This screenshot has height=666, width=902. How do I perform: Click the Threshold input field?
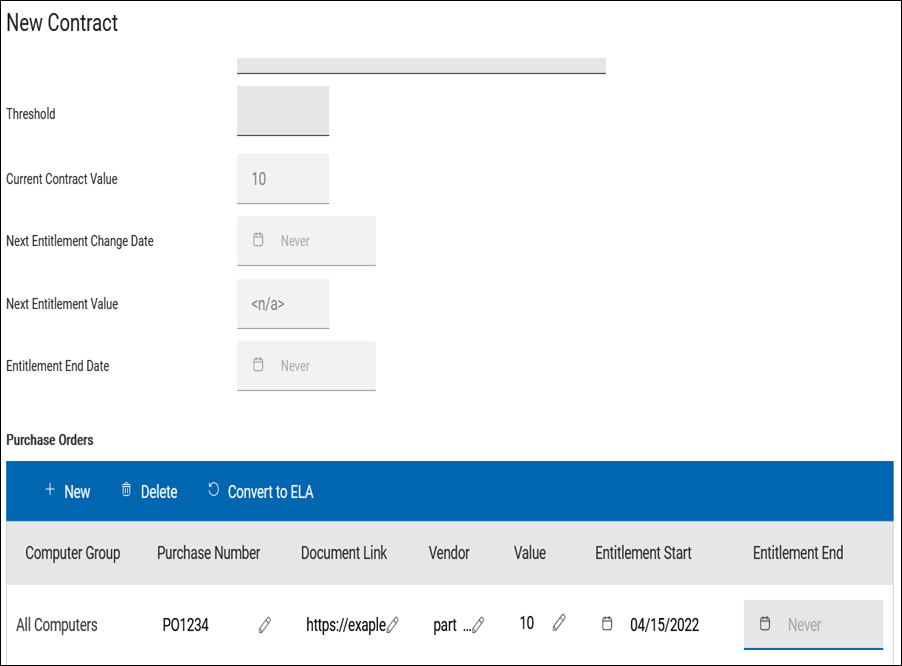pyautogui.click(x=283, y=111)
